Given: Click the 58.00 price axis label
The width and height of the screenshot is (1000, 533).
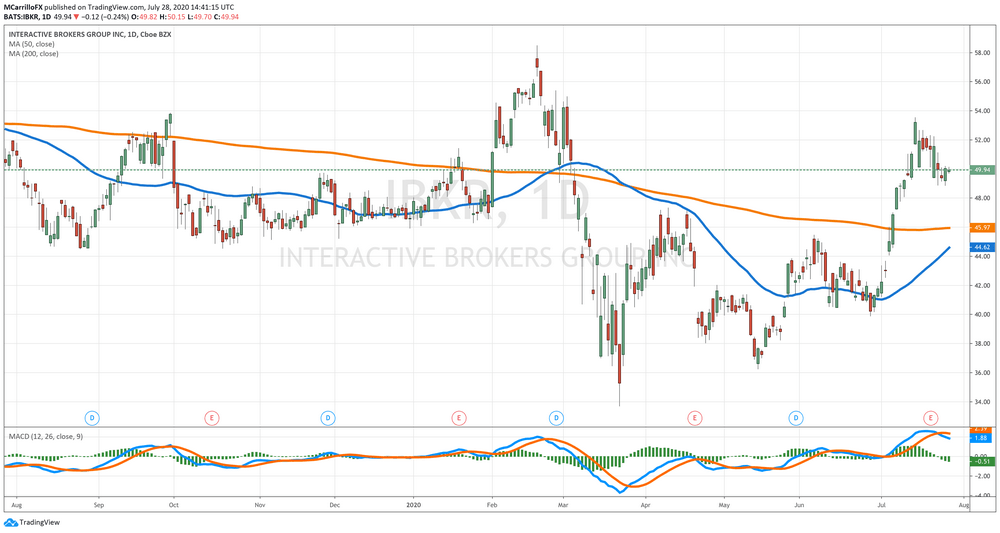Looking at the screenshot, I should click(982, 53).
